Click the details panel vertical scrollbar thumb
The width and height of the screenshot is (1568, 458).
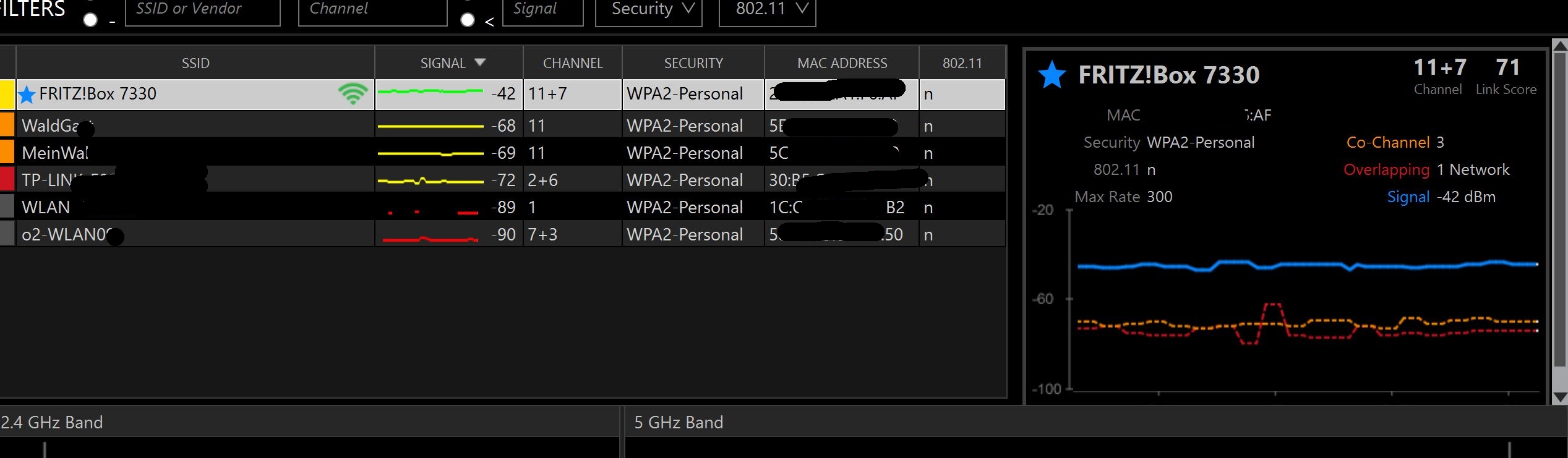click(1560, 210)
